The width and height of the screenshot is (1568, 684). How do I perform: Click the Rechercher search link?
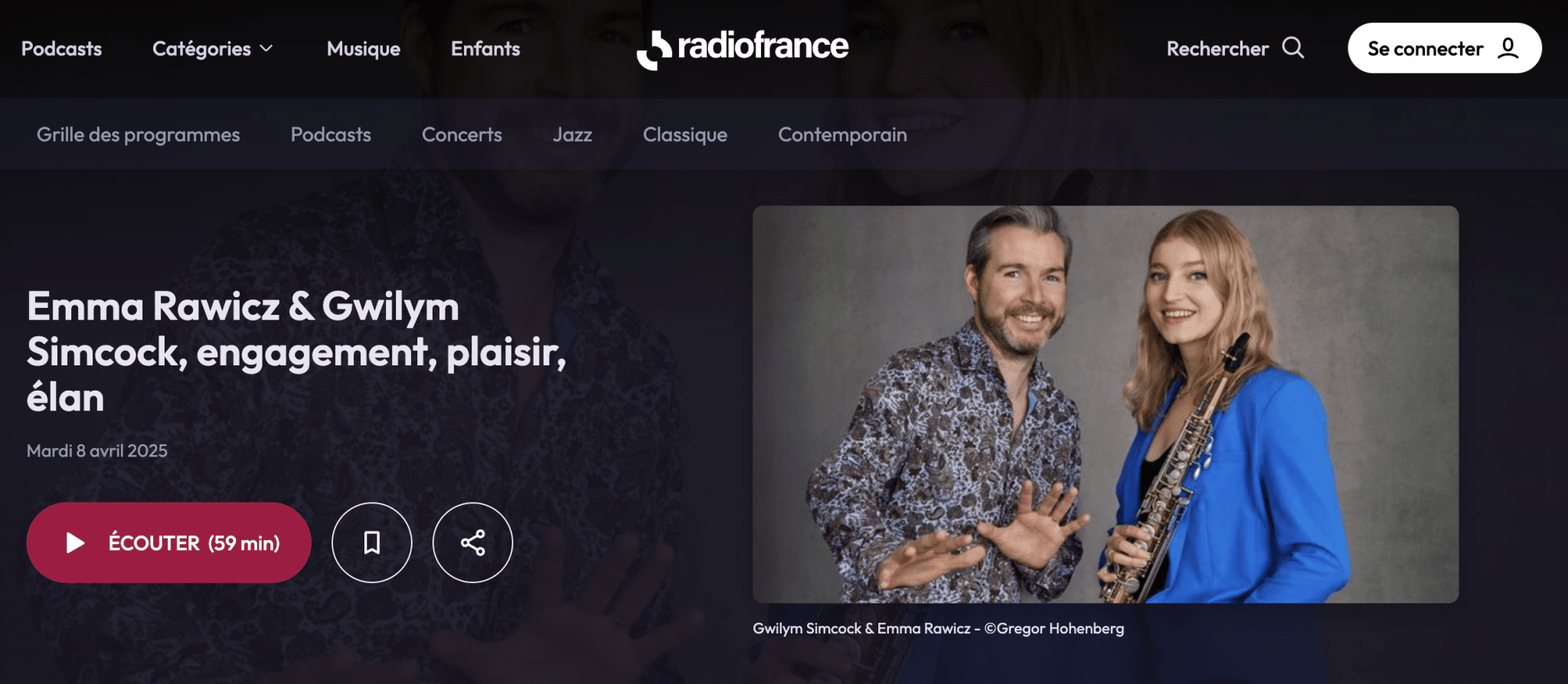pos(1235,48)
